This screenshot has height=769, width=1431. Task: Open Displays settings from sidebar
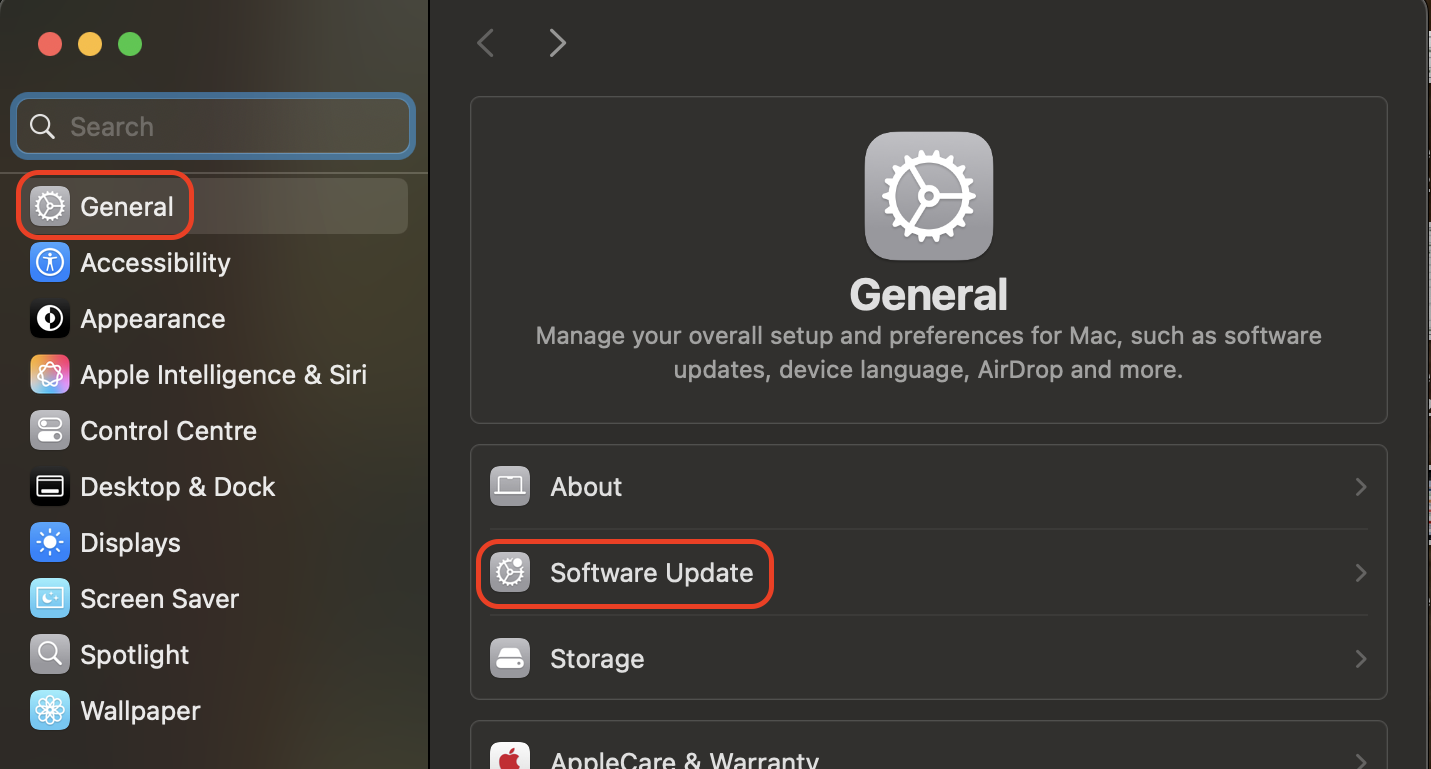49,542
